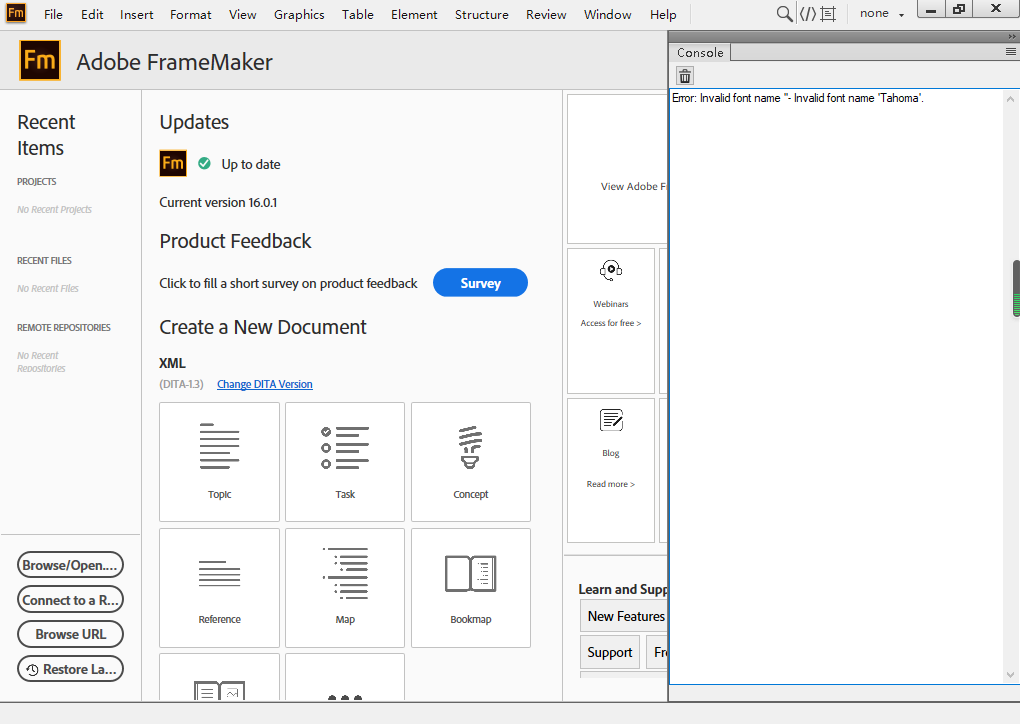The height and width of the screenshot is (724, 1020).
Task: Open the Help menu
Action: point(663,14)
